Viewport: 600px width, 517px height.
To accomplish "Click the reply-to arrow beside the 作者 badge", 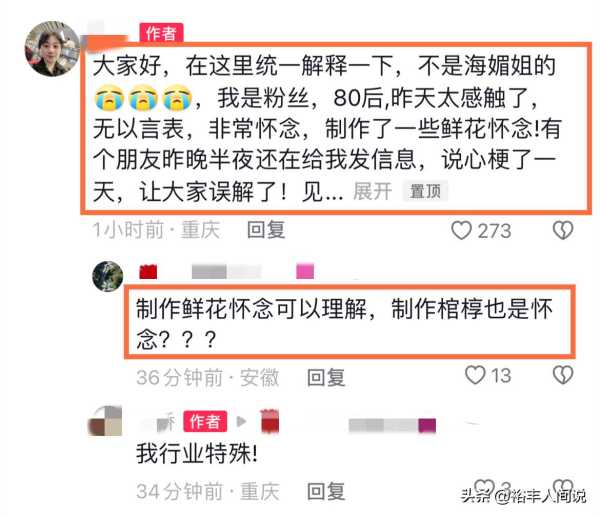I will click(x=241, y=422).
